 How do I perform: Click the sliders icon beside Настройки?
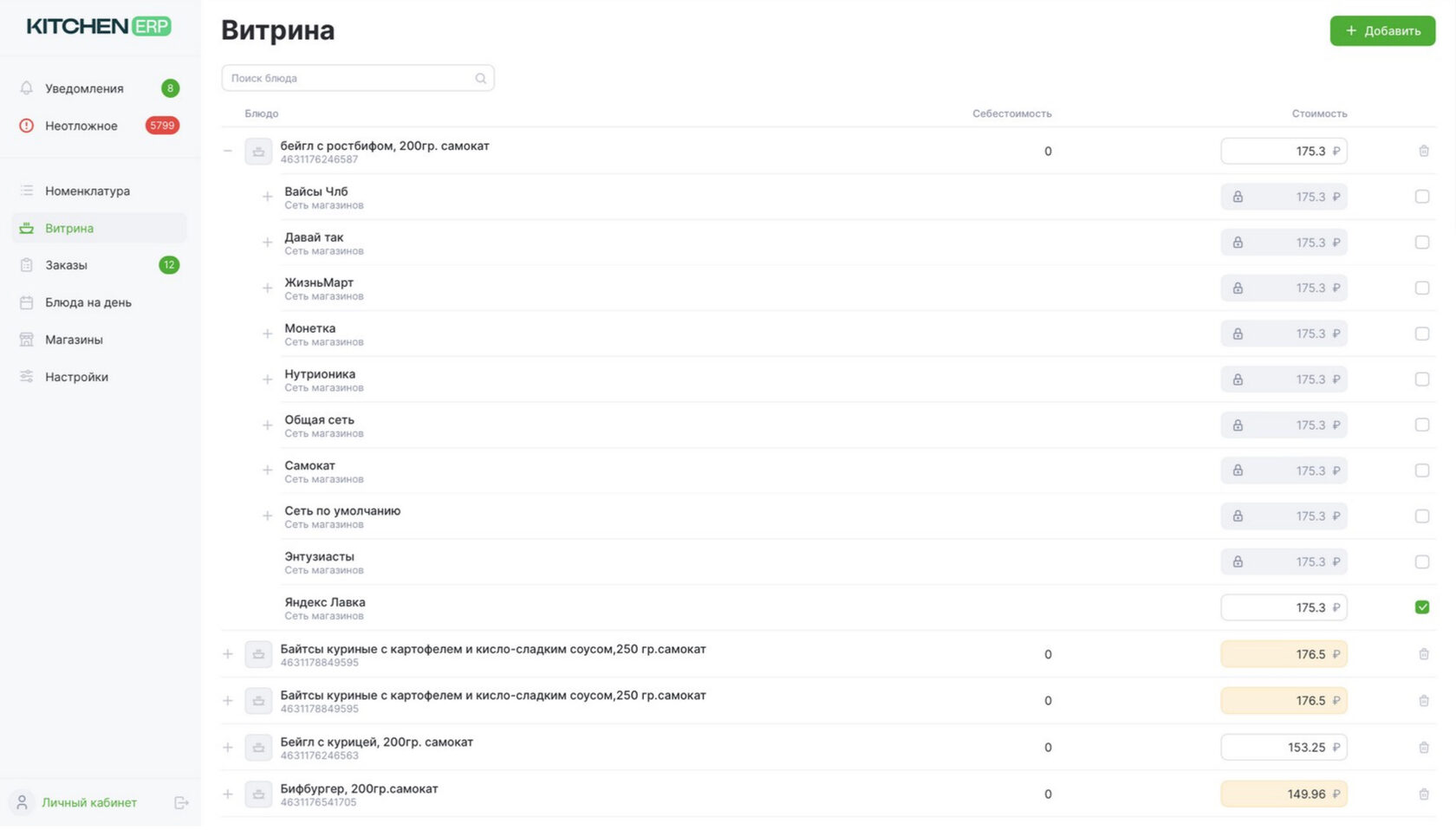27,377
